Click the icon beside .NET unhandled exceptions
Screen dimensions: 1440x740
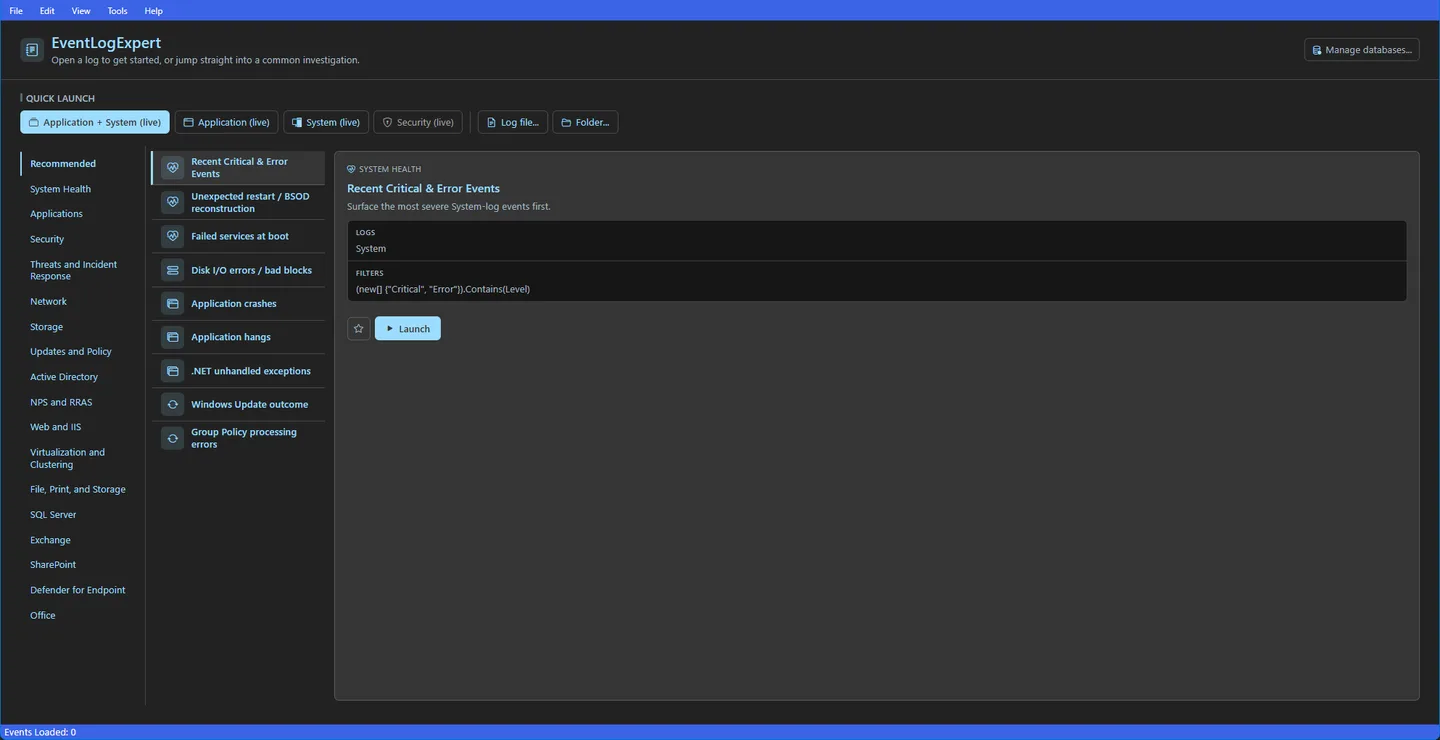[173, 371]
